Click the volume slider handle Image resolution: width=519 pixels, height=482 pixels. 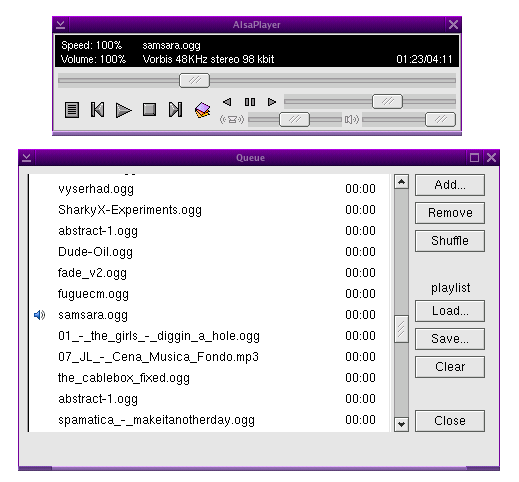pyautogui.click(x=440, y=119)
